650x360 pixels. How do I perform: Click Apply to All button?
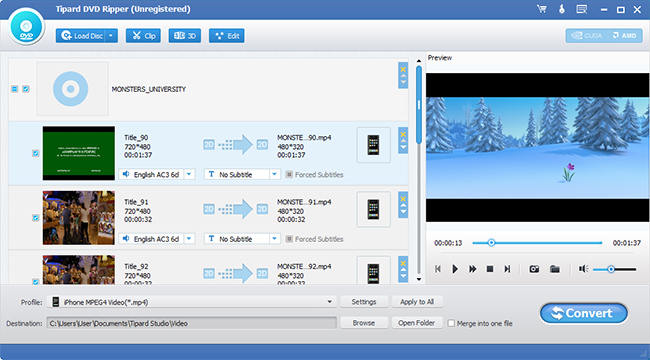417,302
